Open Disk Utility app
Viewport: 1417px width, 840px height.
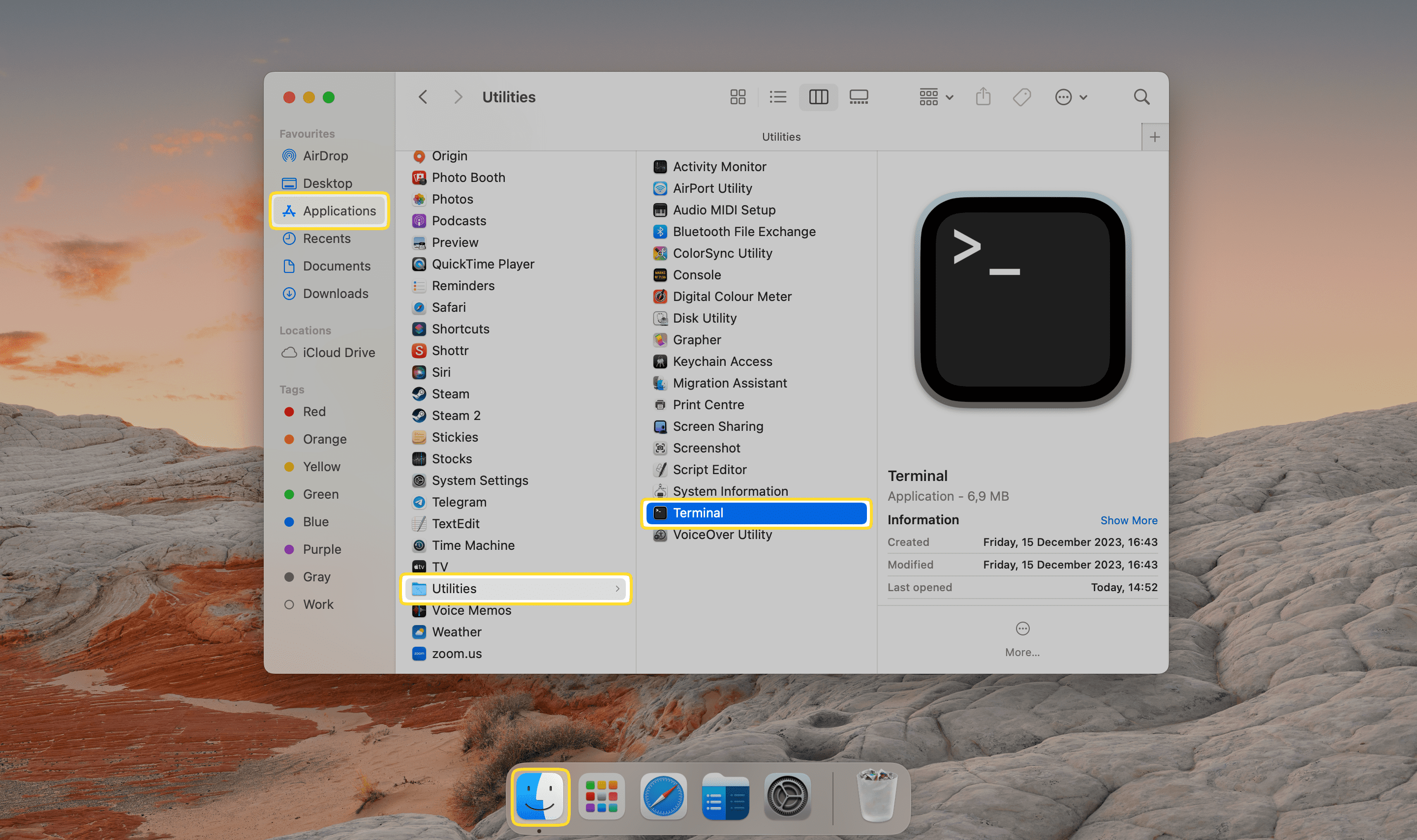[x=704, y=317]
